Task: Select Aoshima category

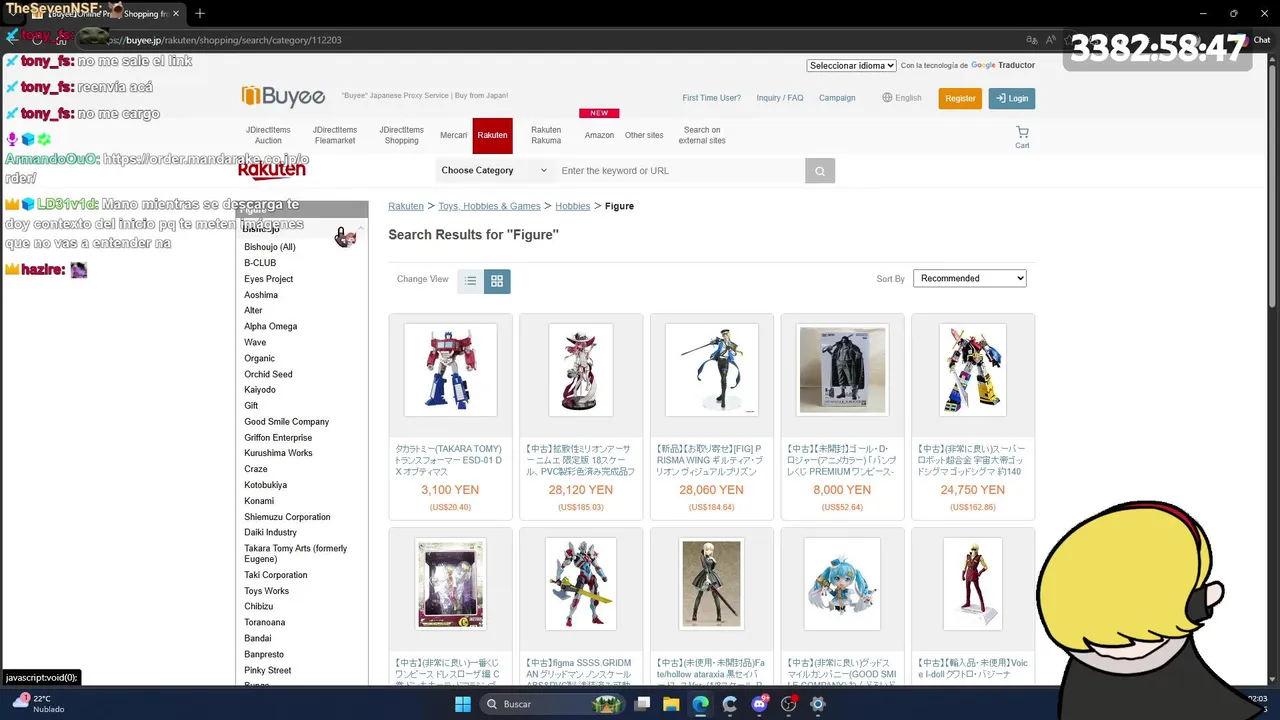Action: [261, 295]
